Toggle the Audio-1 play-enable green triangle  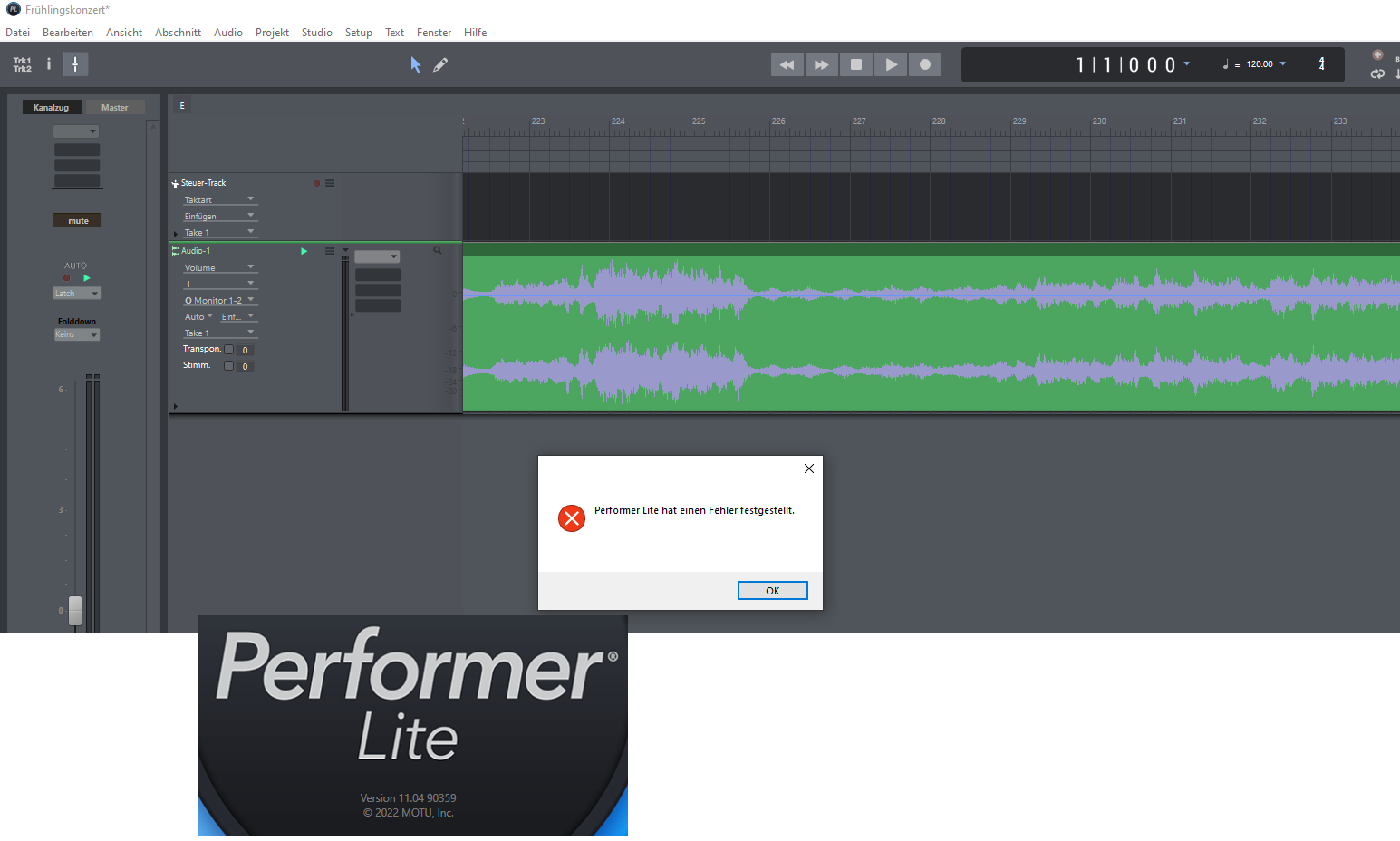[304, 251]
